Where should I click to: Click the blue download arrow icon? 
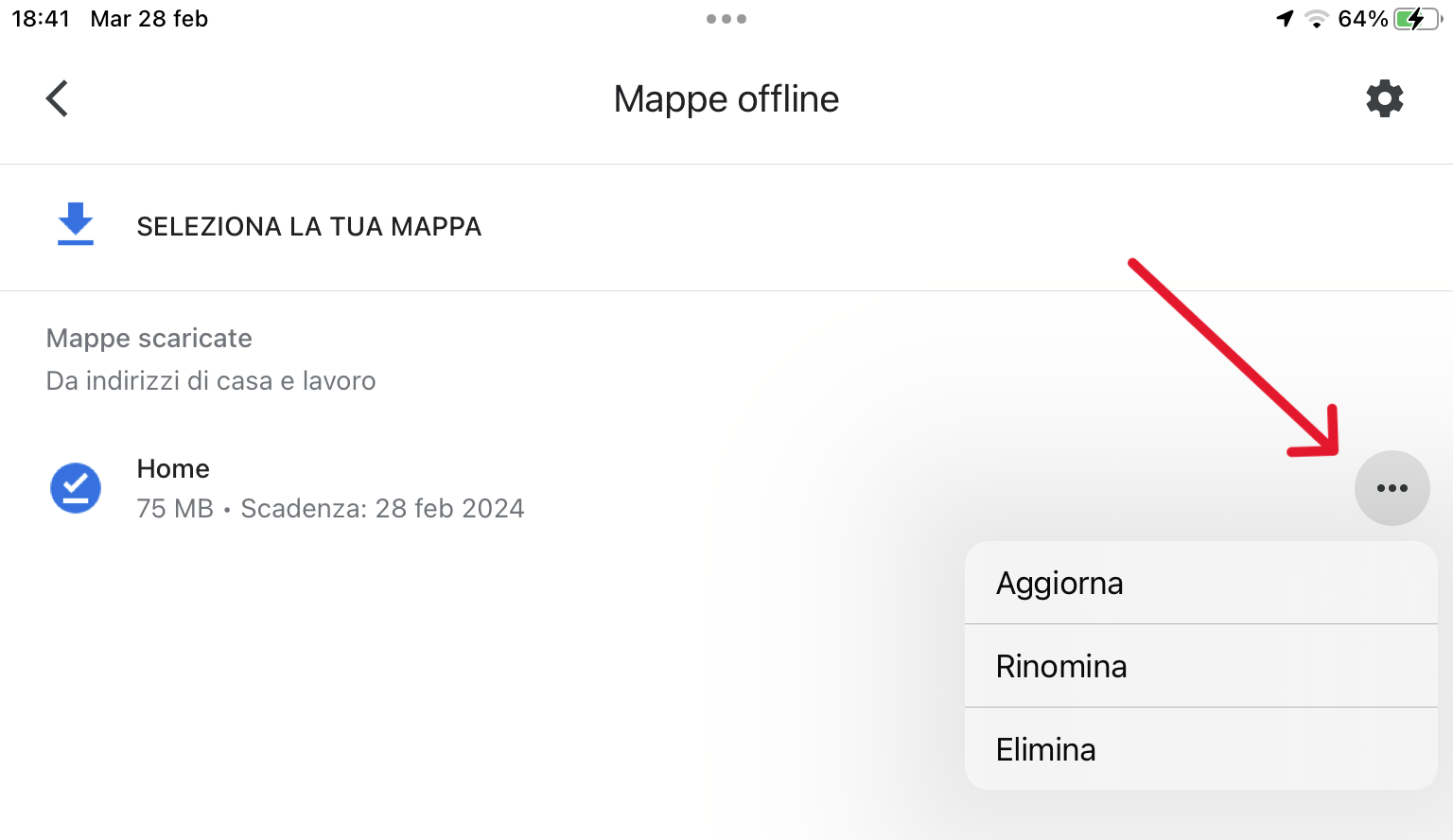click(x=76, y=224)
